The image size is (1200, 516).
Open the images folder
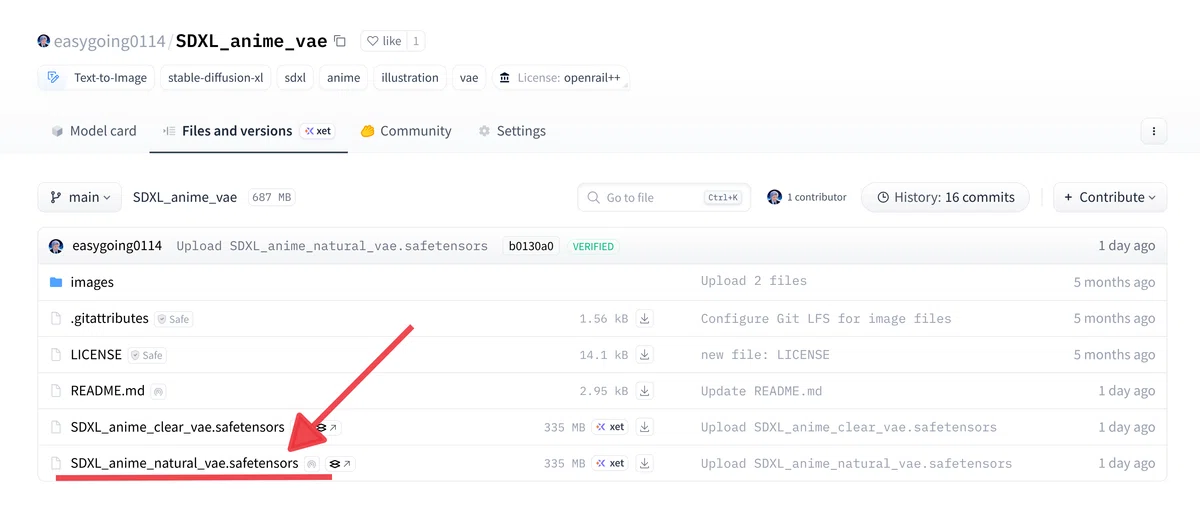click(x=92, y=282)
